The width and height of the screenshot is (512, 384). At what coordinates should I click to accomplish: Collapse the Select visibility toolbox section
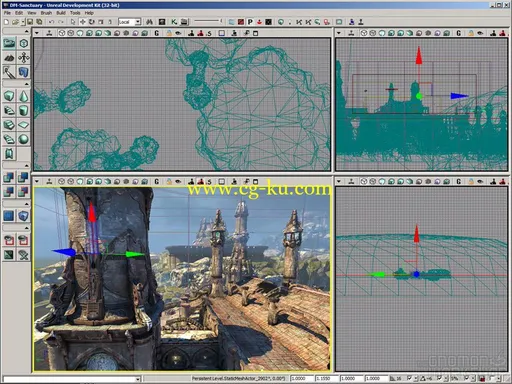click(x=26, y=228)
